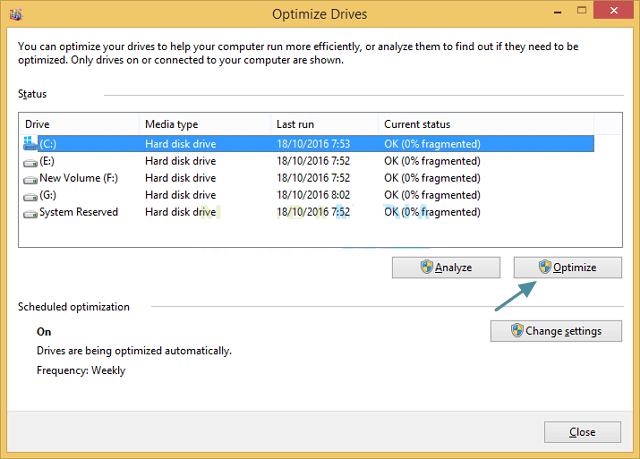Select the (E:) drive row
Image resolution: width=640 pixels, height=459 pixels.
[307, 161]
